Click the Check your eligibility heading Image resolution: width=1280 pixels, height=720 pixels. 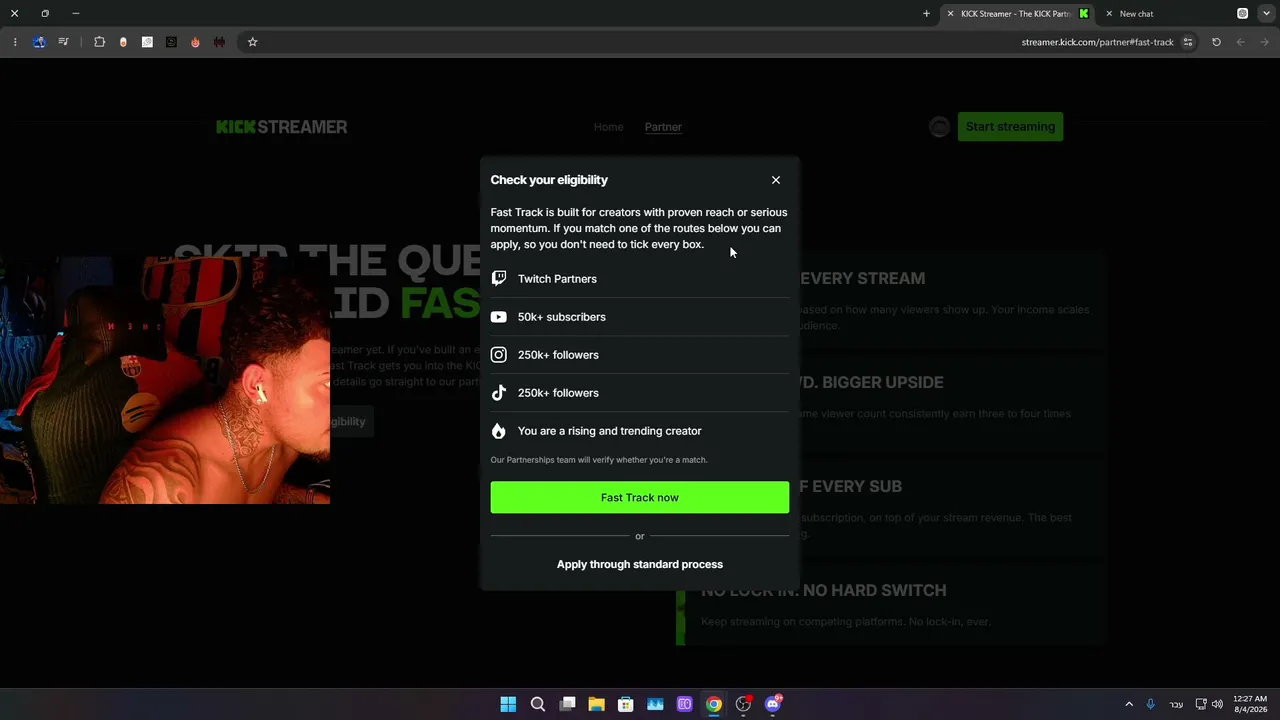(549, 180)
